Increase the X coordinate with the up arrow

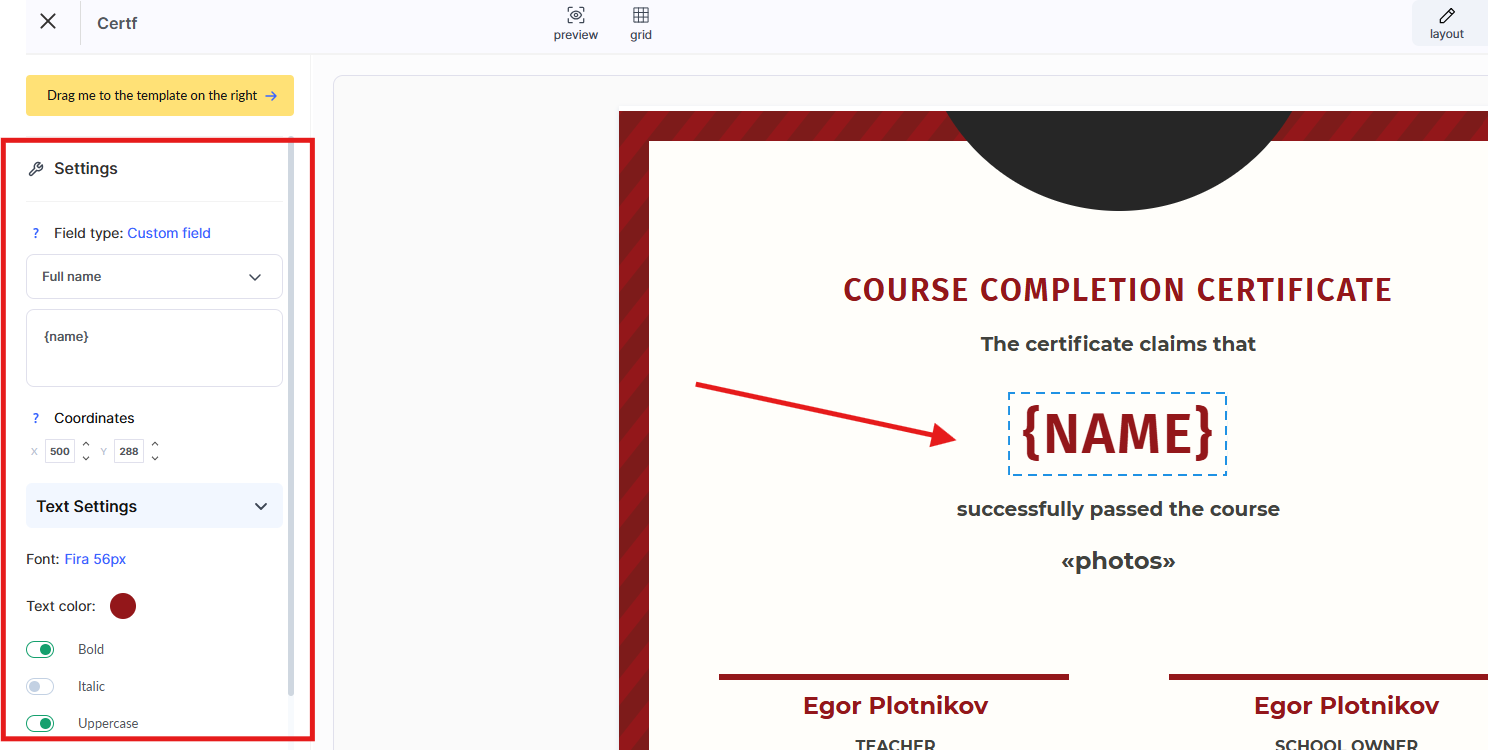(x=86, y=444)
